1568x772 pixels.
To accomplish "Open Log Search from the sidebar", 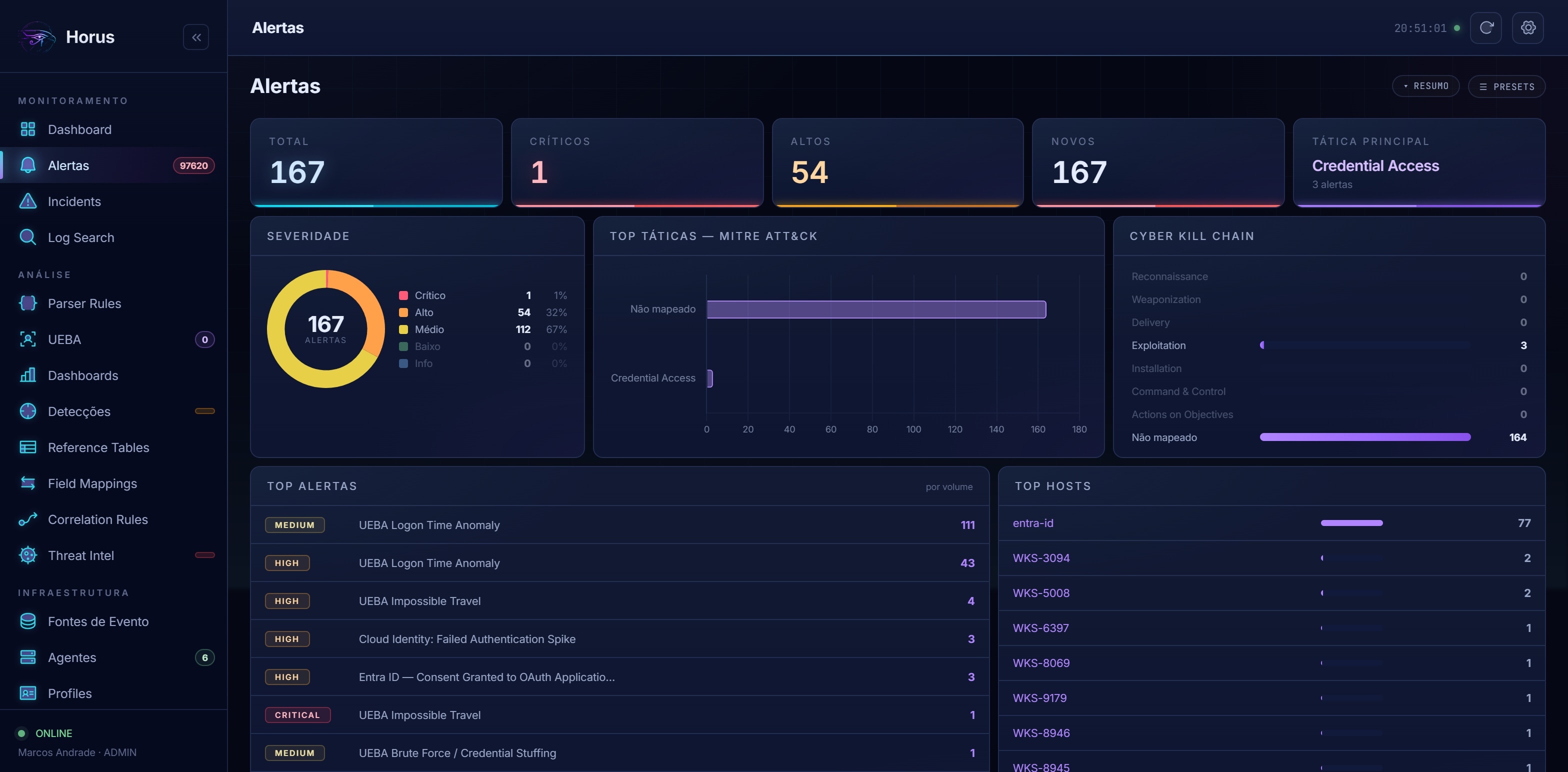I will coord(114,237).
